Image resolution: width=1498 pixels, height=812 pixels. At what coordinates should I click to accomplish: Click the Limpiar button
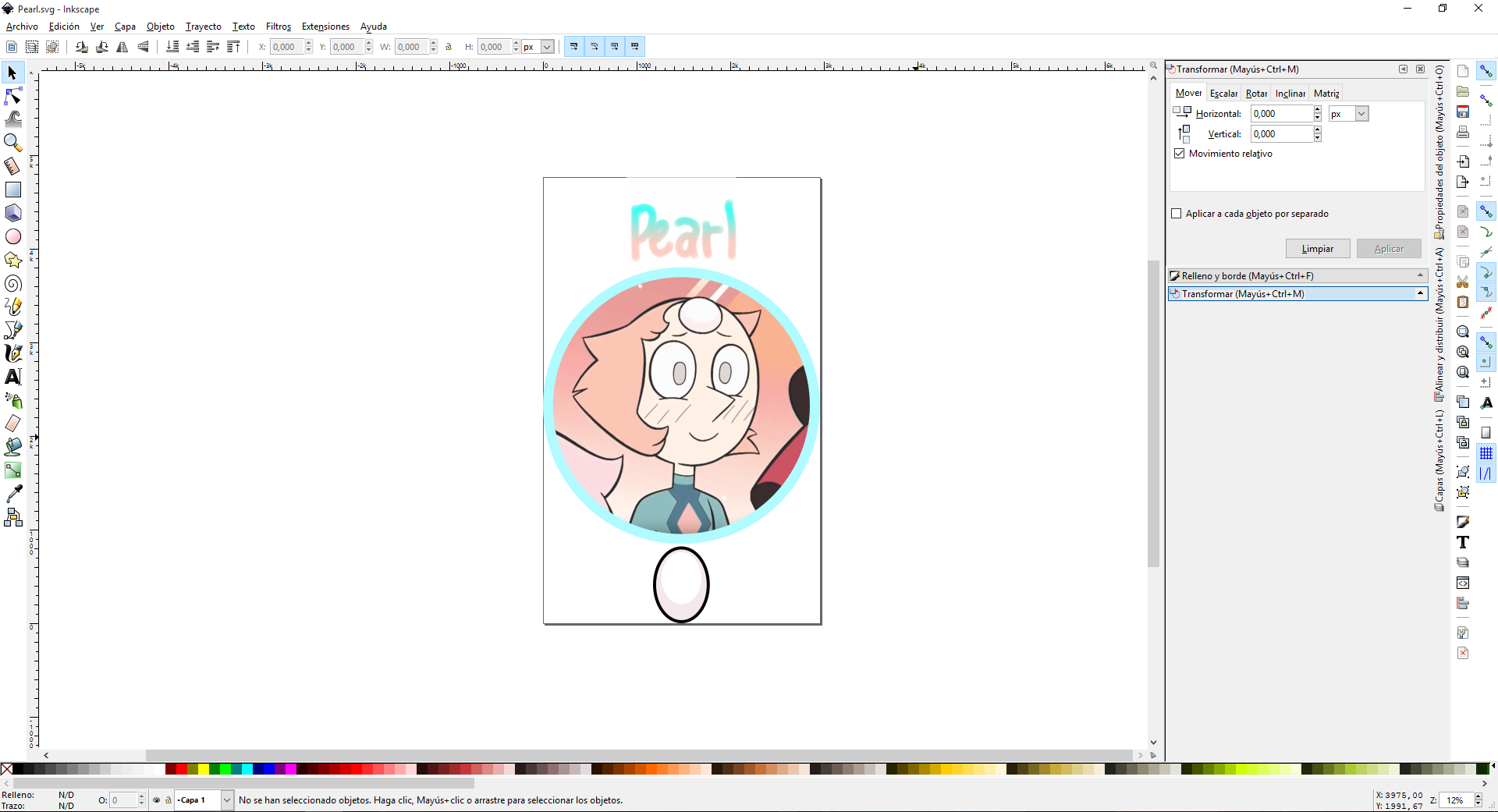(x=1318, y=249)
